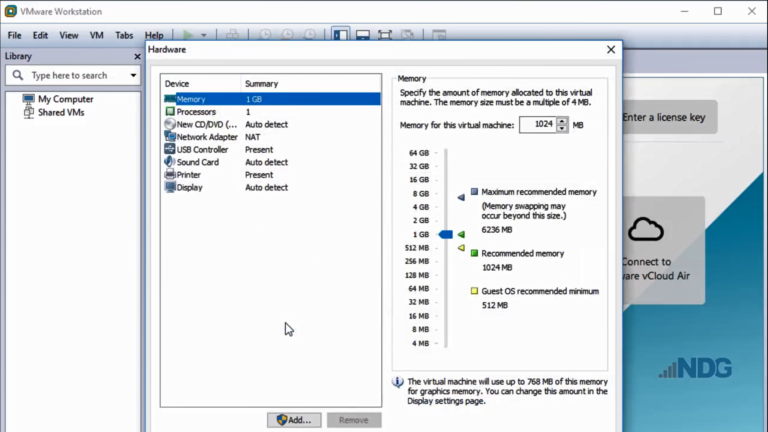Click the Power On play toolbar icon

[187, 35]
